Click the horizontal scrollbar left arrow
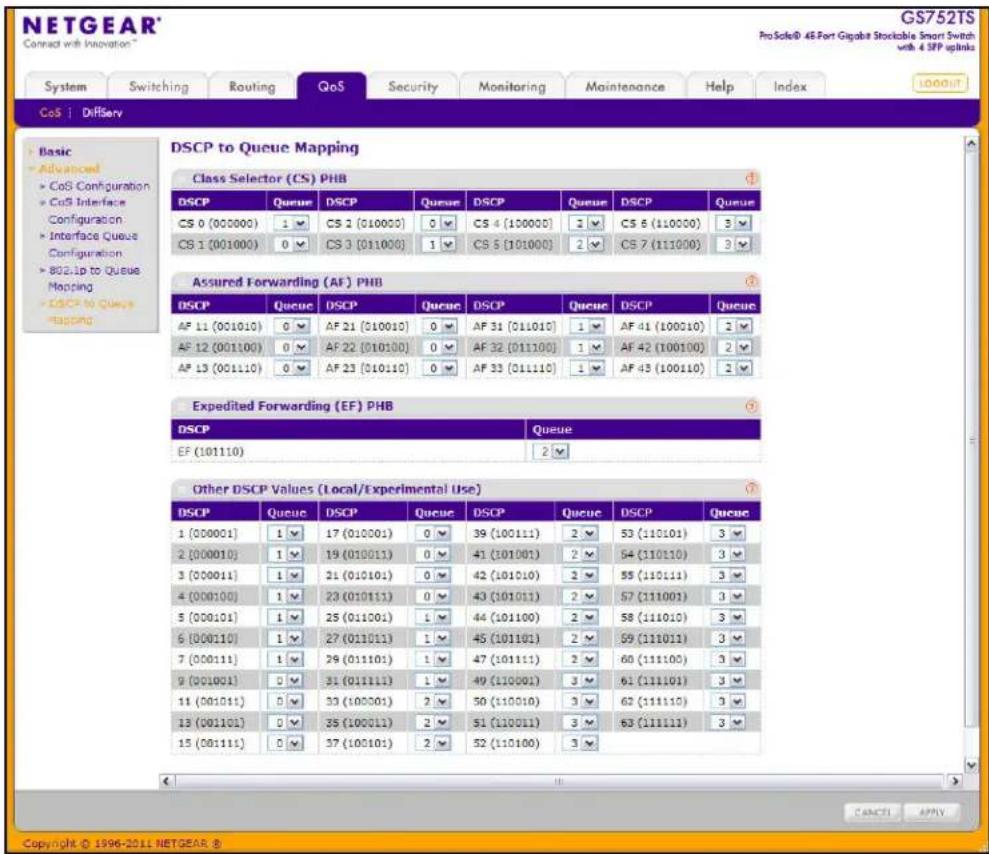Image resolution: width=989 pixels, height=854 pixels. point(166,781)
